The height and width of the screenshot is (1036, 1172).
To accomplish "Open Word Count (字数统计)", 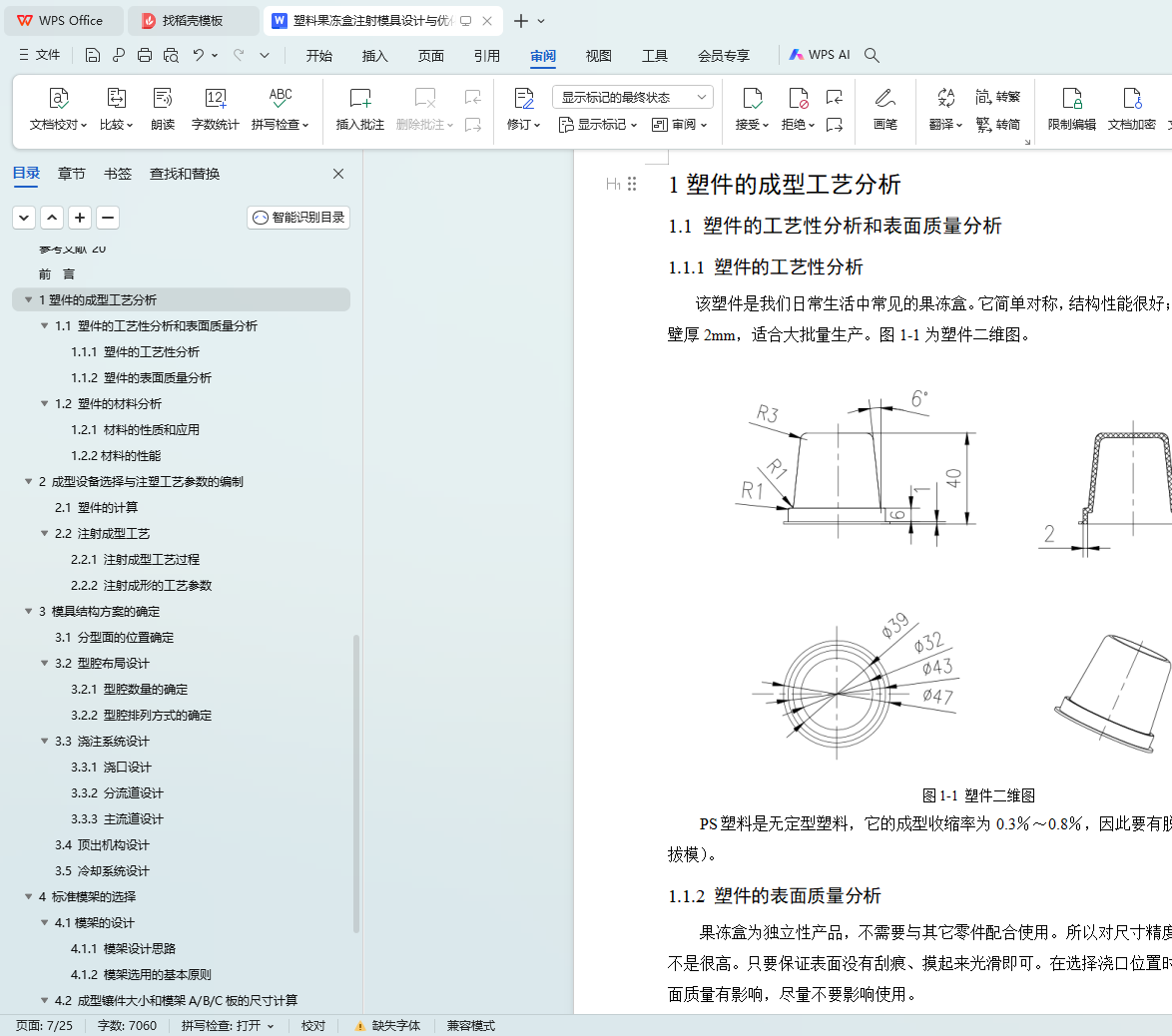I will click(x=216, y=109).
